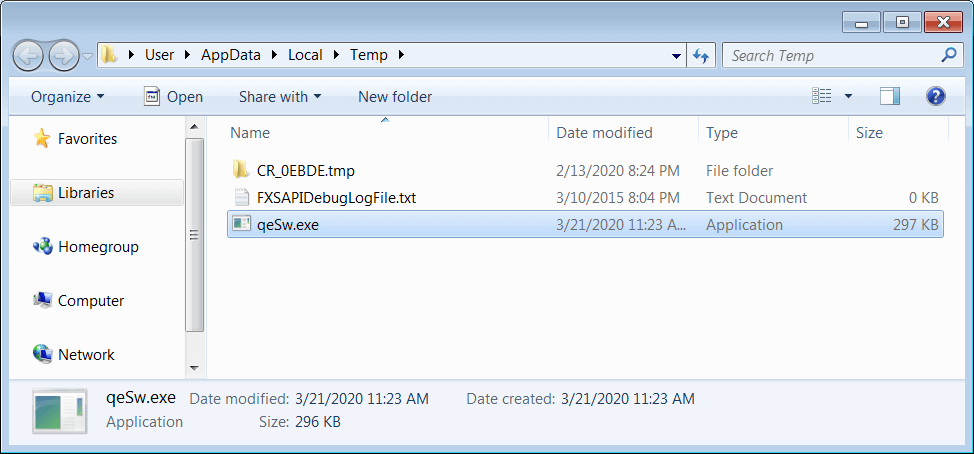Open the Share with menu
974x454 pixels.
280,97
